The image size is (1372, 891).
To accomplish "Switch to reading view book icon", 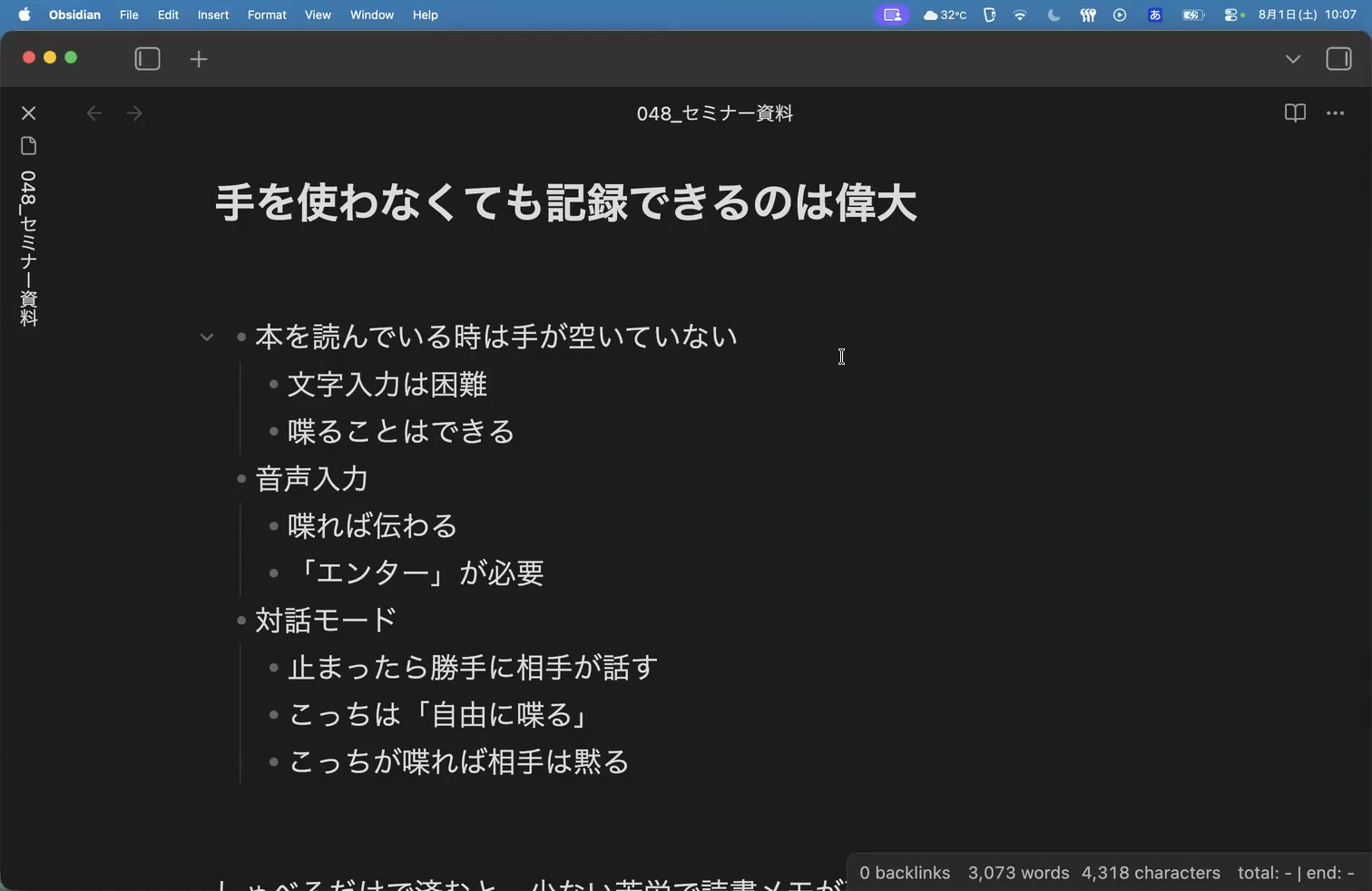I will click(1295, 113).
